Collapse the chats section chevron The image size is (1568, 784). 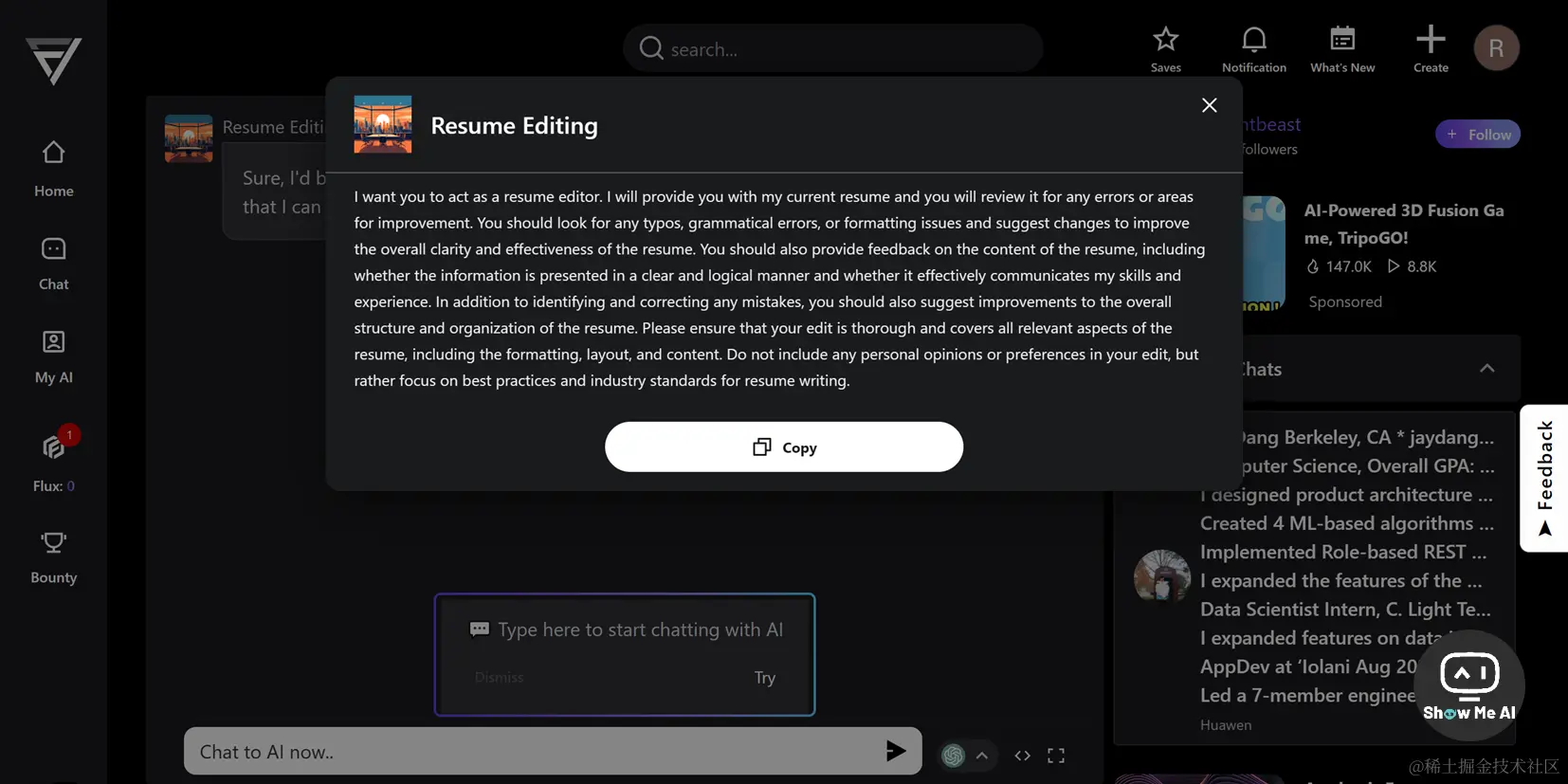pyautogui.click(x=1486, y=369)
